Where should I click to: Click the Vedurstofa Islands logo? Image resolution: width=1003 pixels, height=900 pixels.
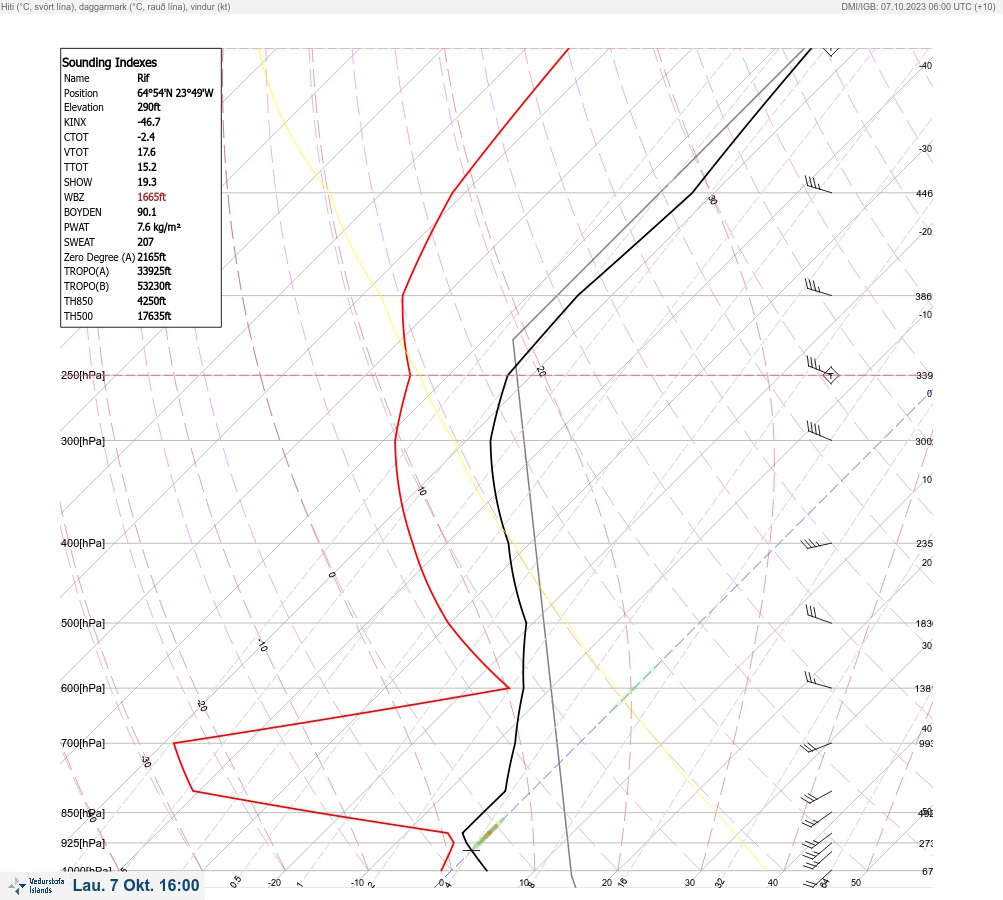pyautogui.click(x=36, y=886)
